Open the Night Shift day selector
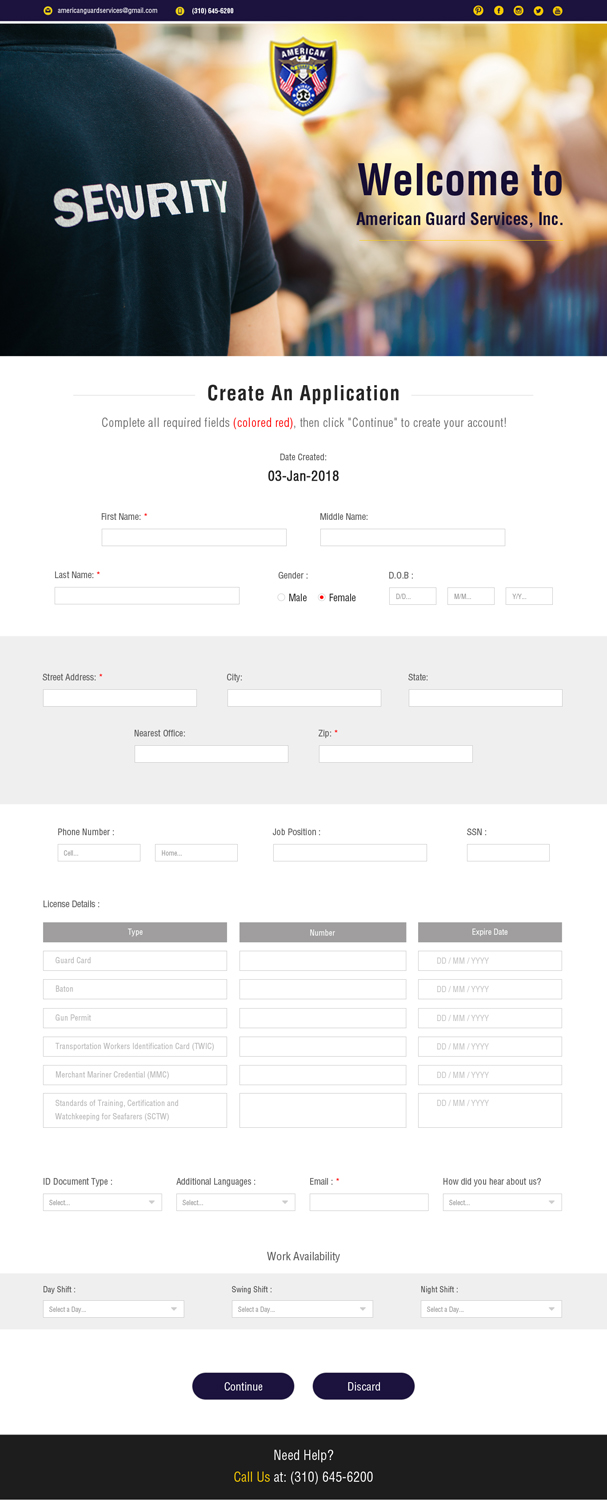Image resolution: width=607 pixels, height=1500 pixels. pyautogui.click(x=491, y=1309)
